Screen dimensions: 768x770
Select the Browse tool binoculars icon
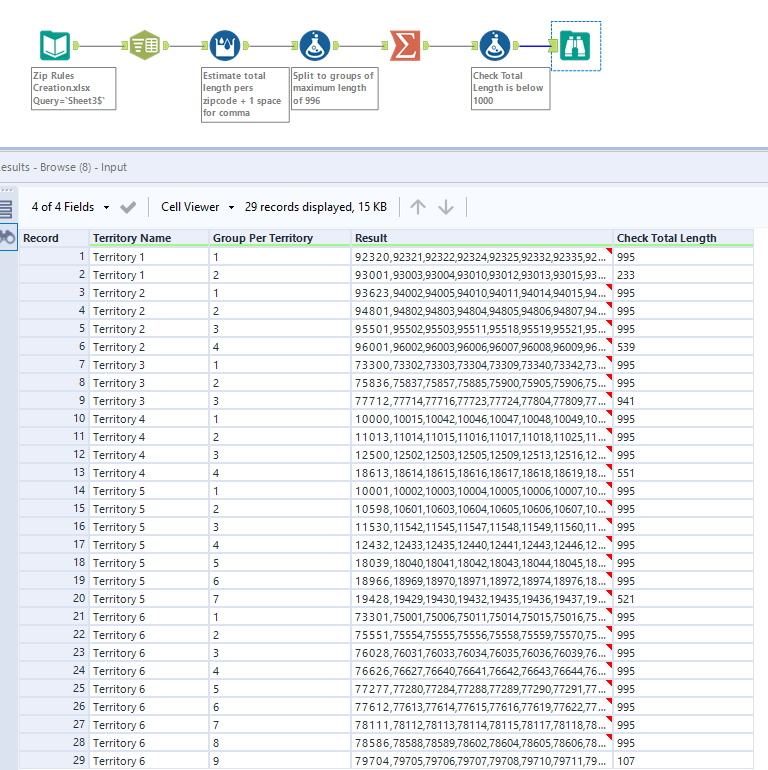[x=576, y=46]
